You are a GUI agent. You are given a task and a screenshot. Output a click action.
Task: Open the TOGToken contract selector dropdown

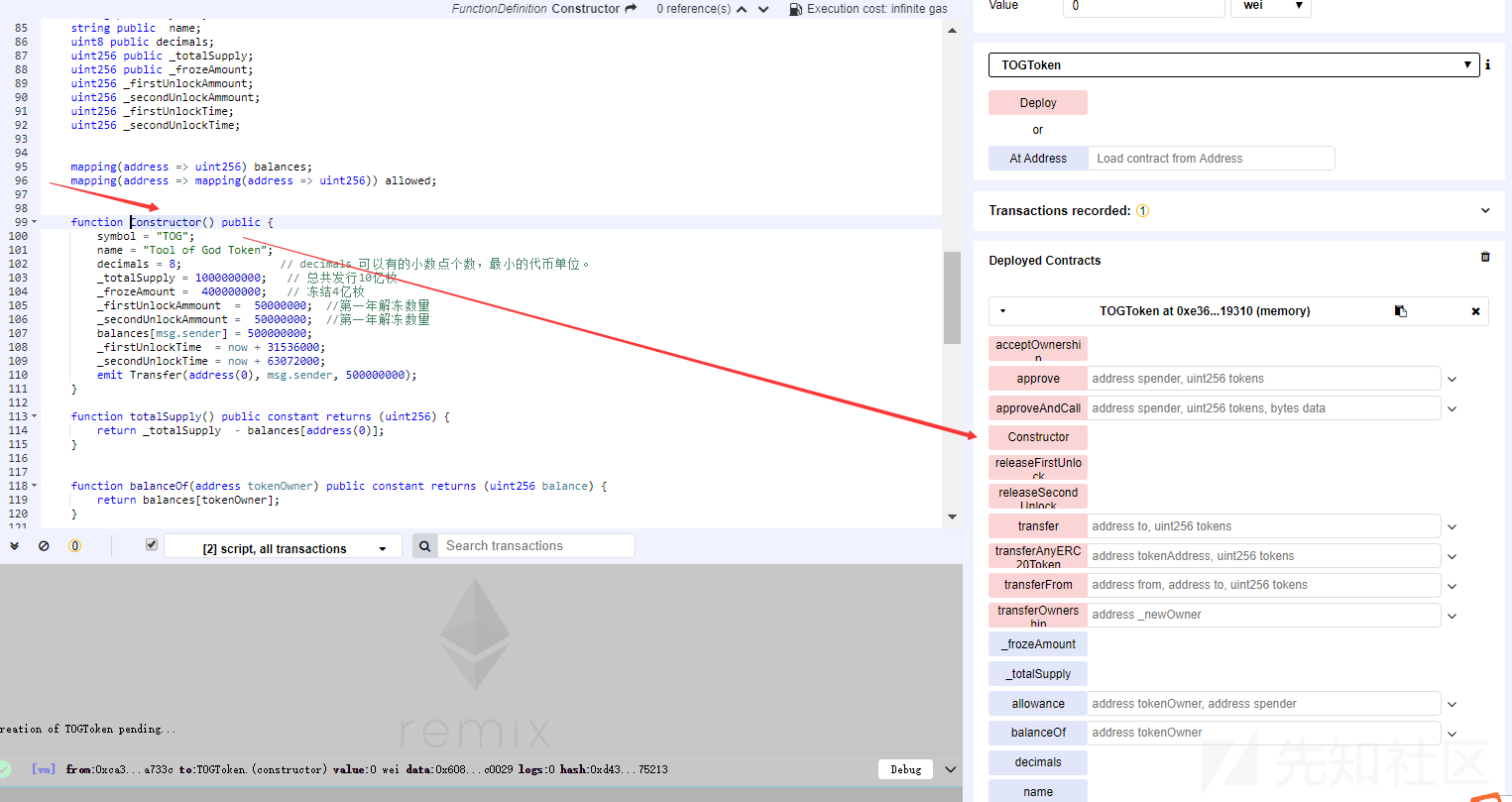click(1233, 64)
